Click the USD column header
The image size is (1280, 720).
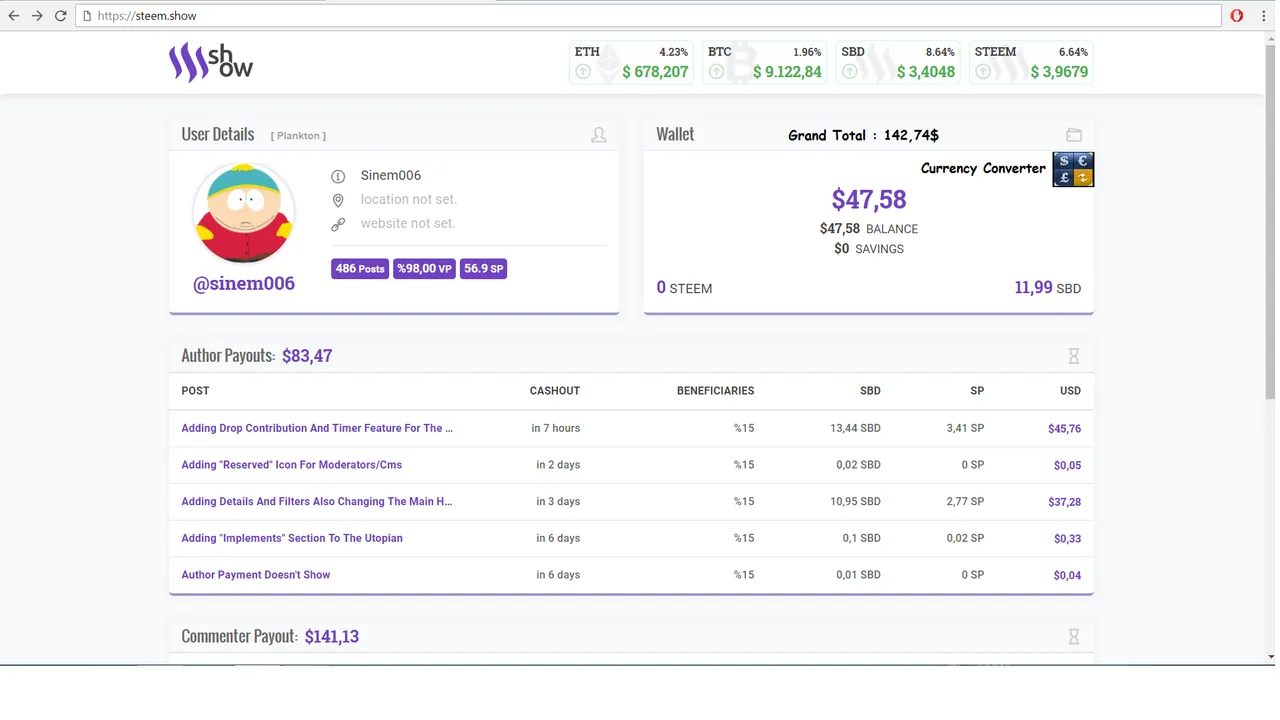pos(1070,391)
